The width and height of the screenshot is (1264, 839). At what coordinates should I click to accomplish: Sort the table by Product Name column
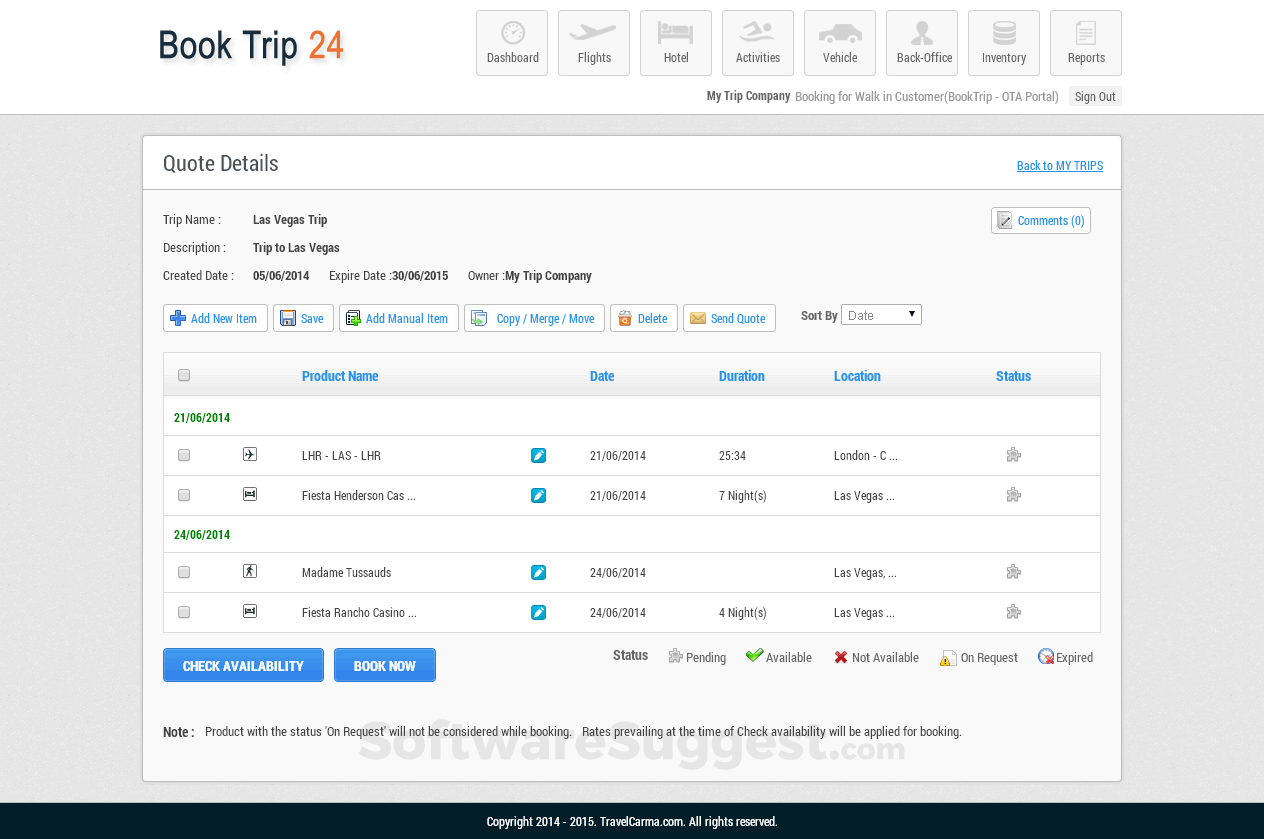coord(340,376)
